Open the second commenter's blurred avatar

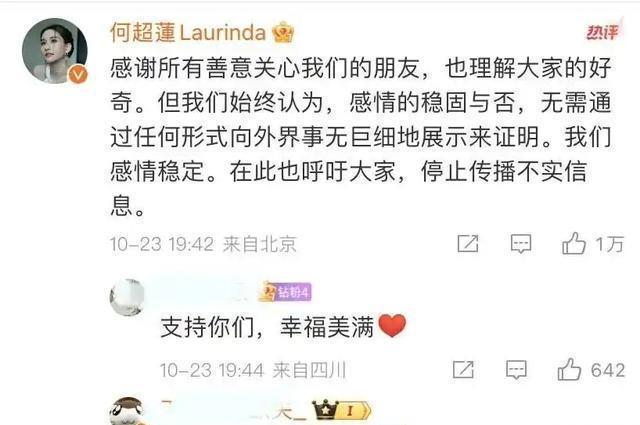point(127,297)
